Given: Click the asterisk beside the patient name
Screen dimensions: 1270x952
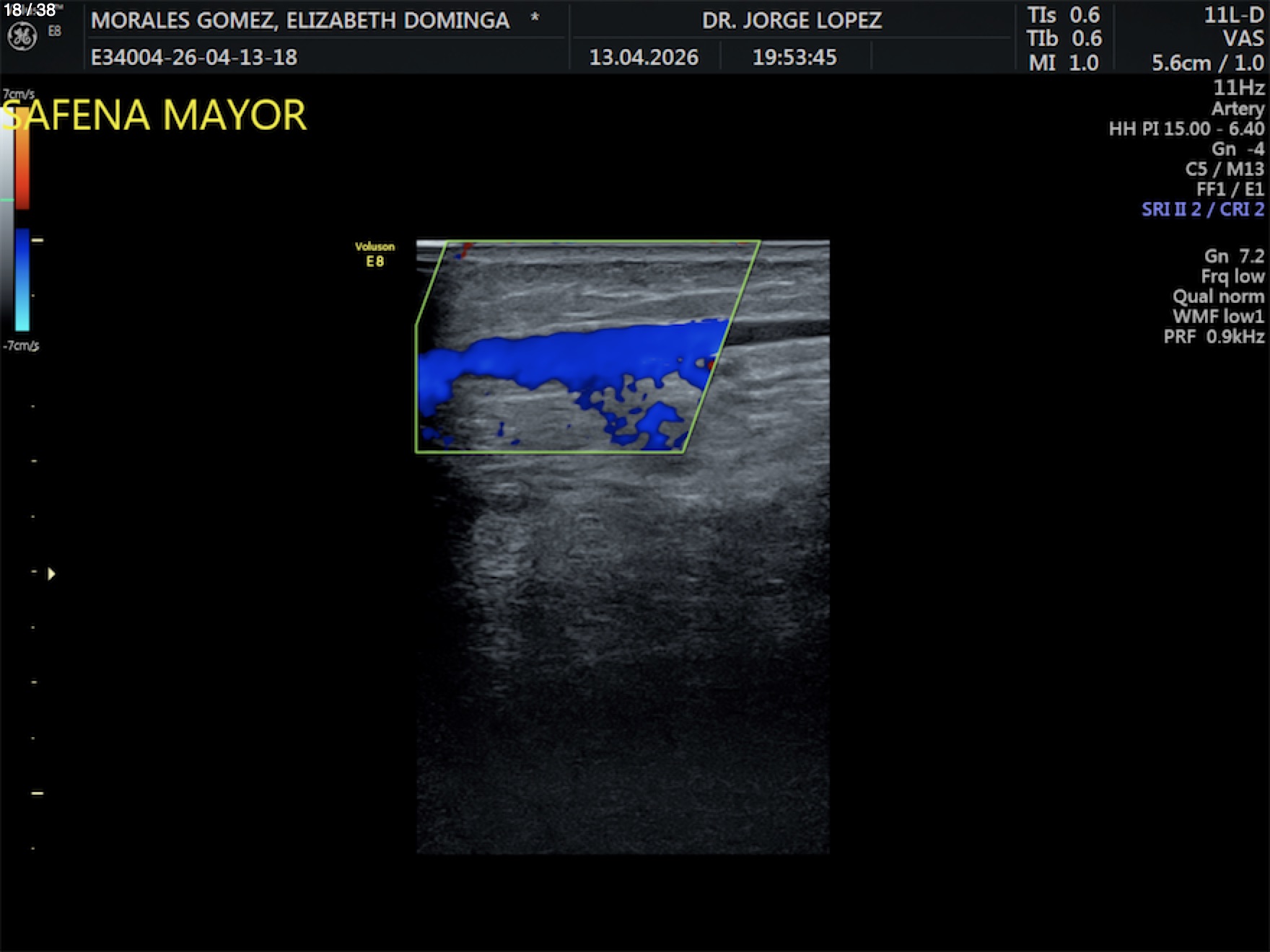Looking at the screenshot, I should pyautogui.click(x=535, y=17).
